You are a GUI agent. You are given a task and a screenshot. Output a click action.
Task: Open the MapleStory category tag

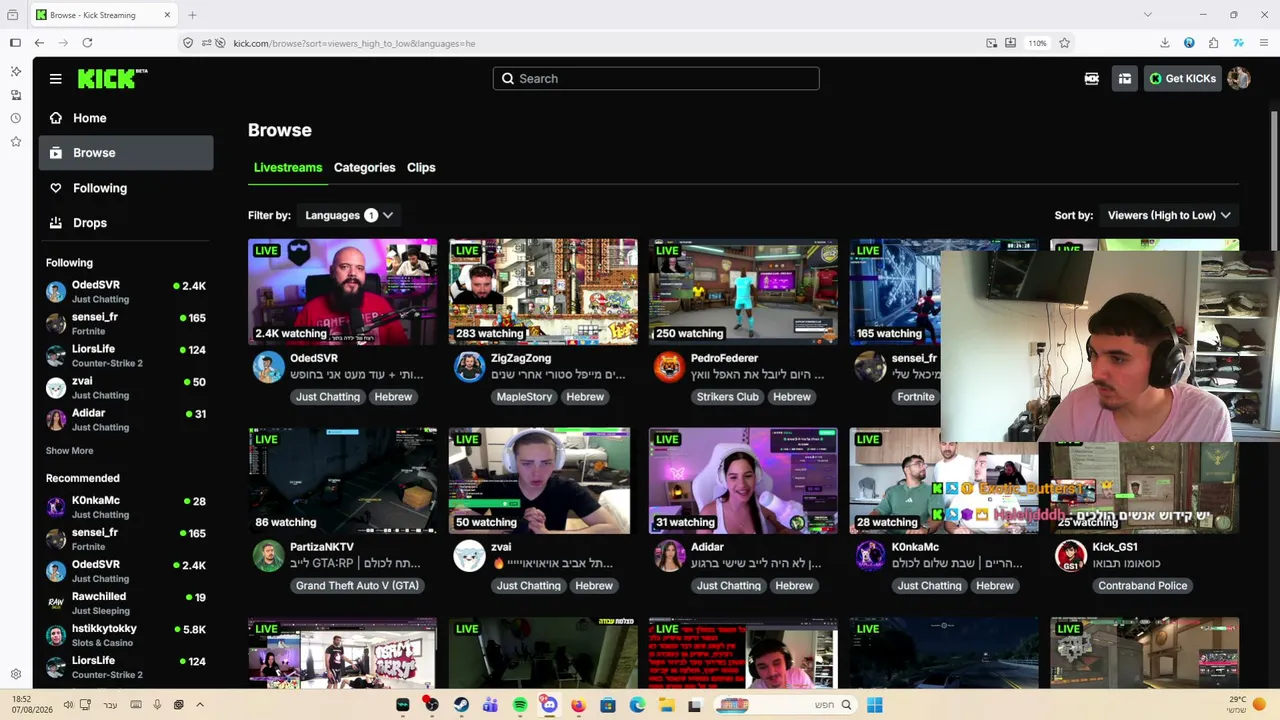coord(524,397)
